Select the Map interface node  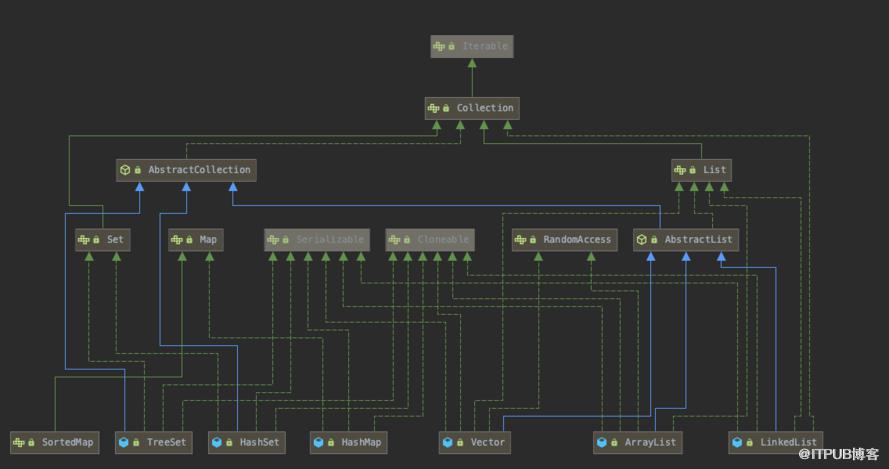coord(196,239)
